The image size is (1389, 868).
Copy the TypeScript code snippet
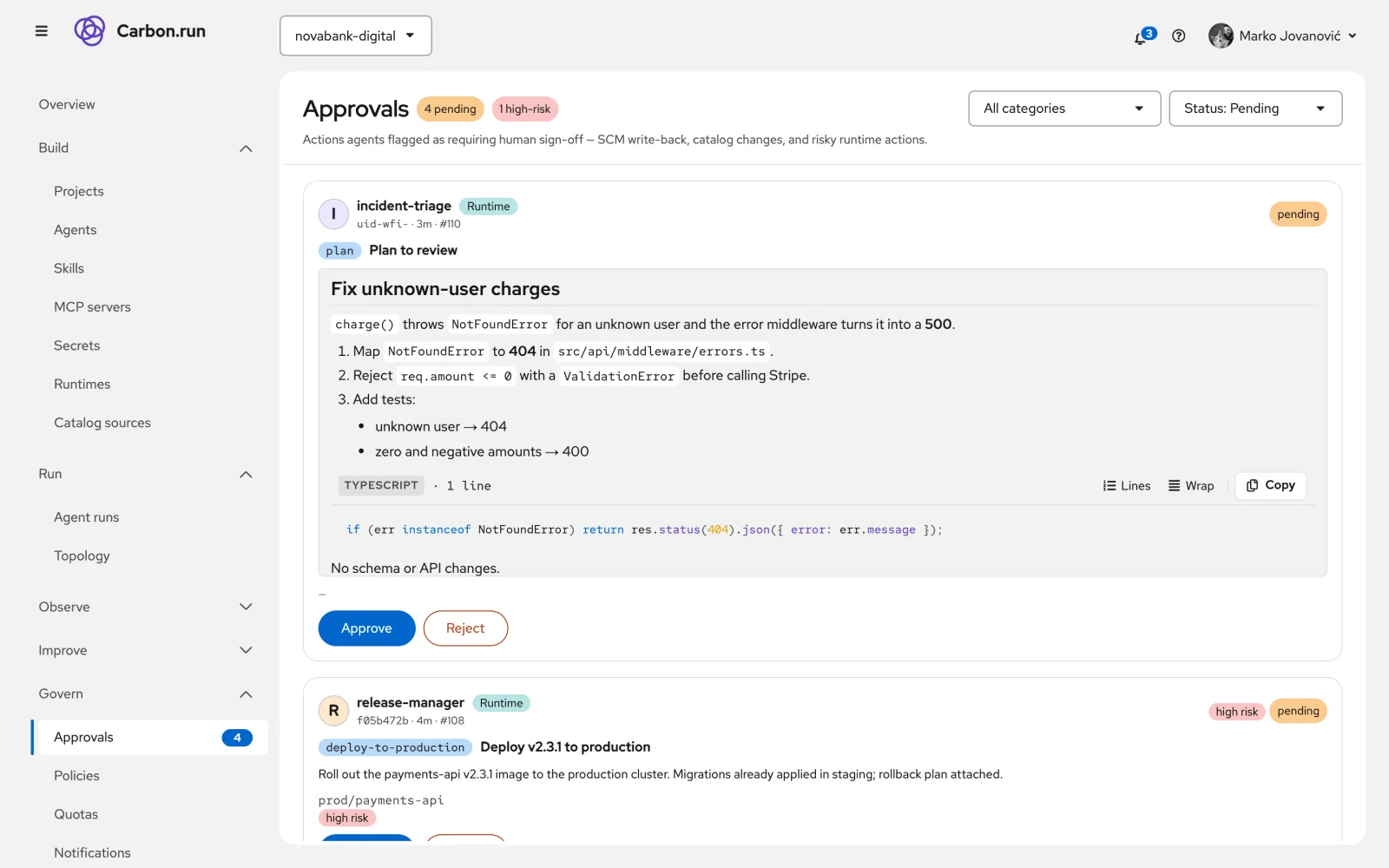pos(1270,485)
